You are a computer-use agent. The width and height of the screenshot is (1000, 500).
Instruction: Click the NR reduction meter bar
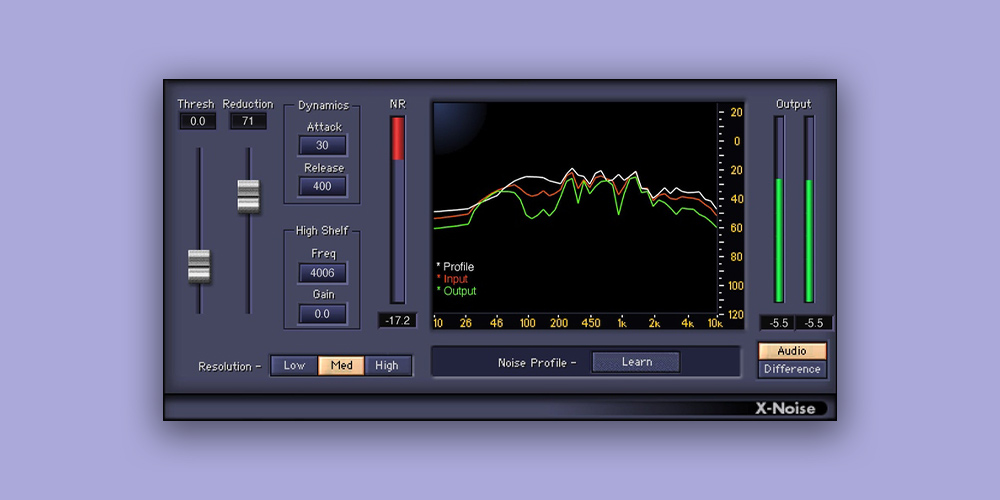coord(397,210)
